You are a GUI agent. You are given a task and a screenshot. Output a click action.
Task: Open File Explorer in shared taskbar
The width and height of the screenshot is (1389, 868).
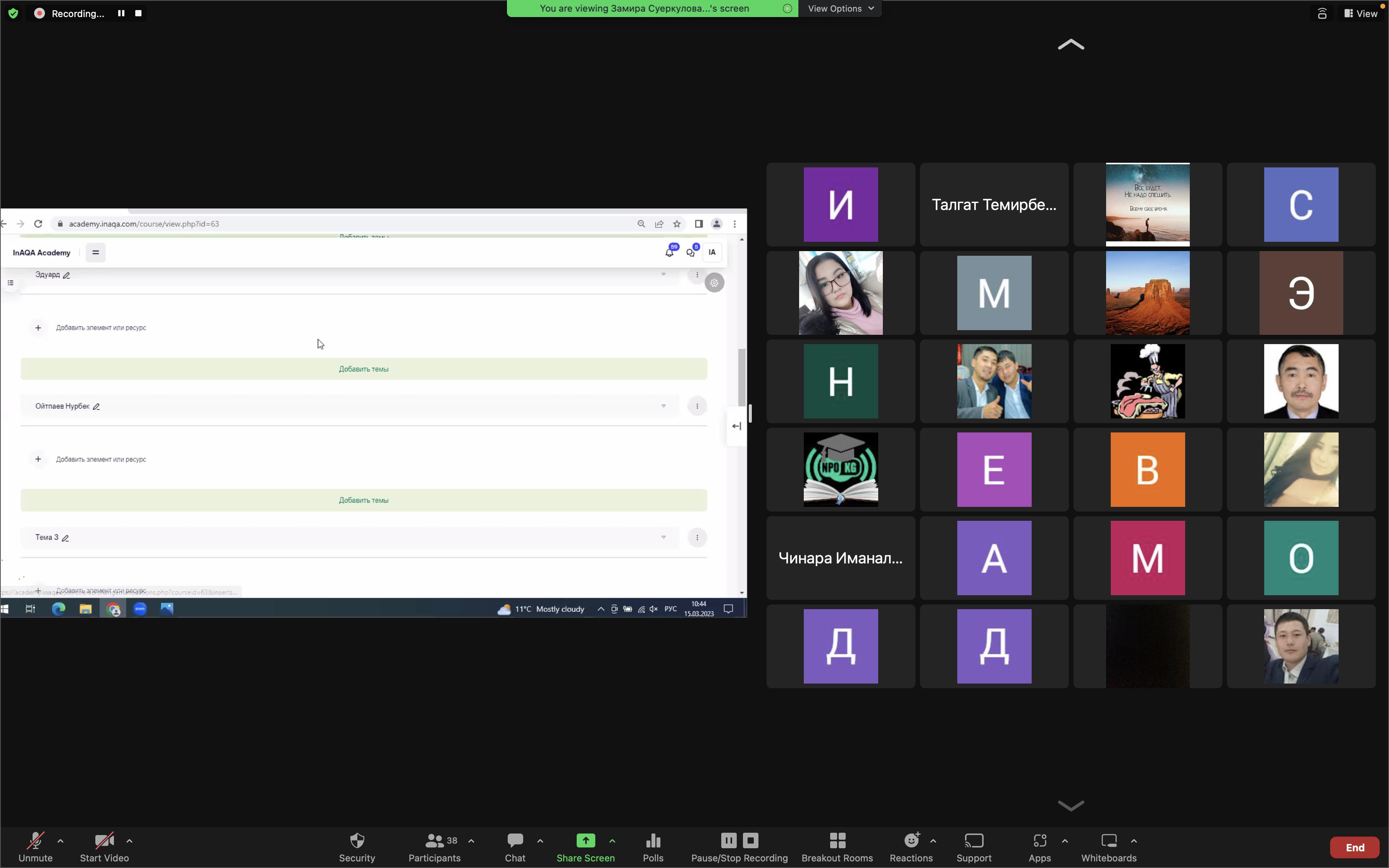[86, 609]
